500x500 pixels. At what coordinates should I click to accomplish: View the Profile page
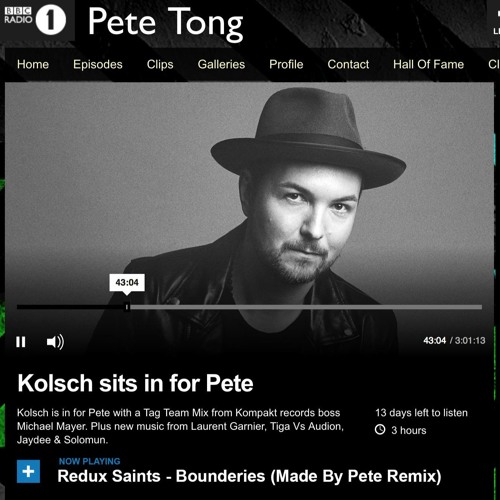point(286,64)
